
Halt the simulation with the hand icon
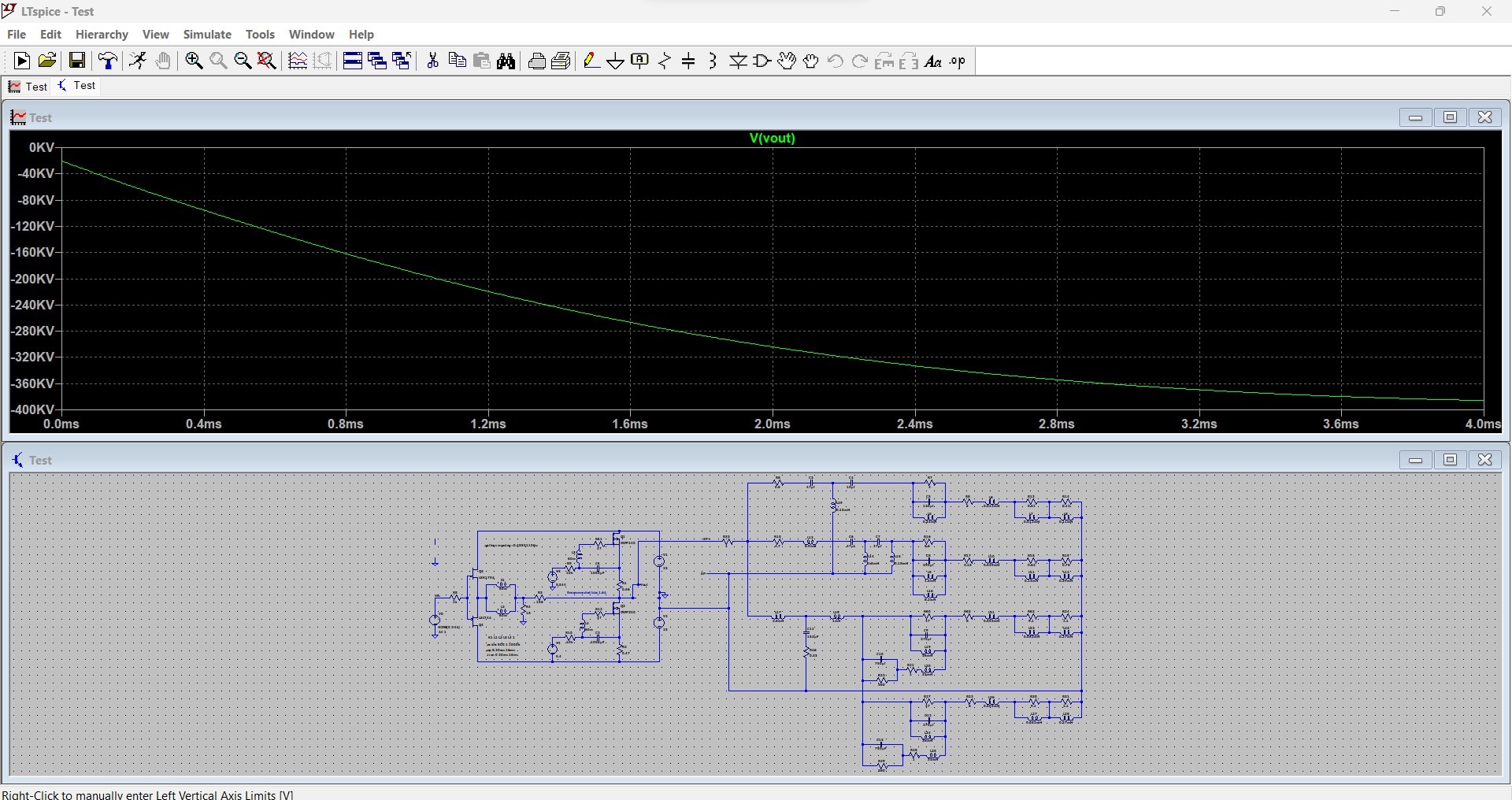(x=163, y=61)
